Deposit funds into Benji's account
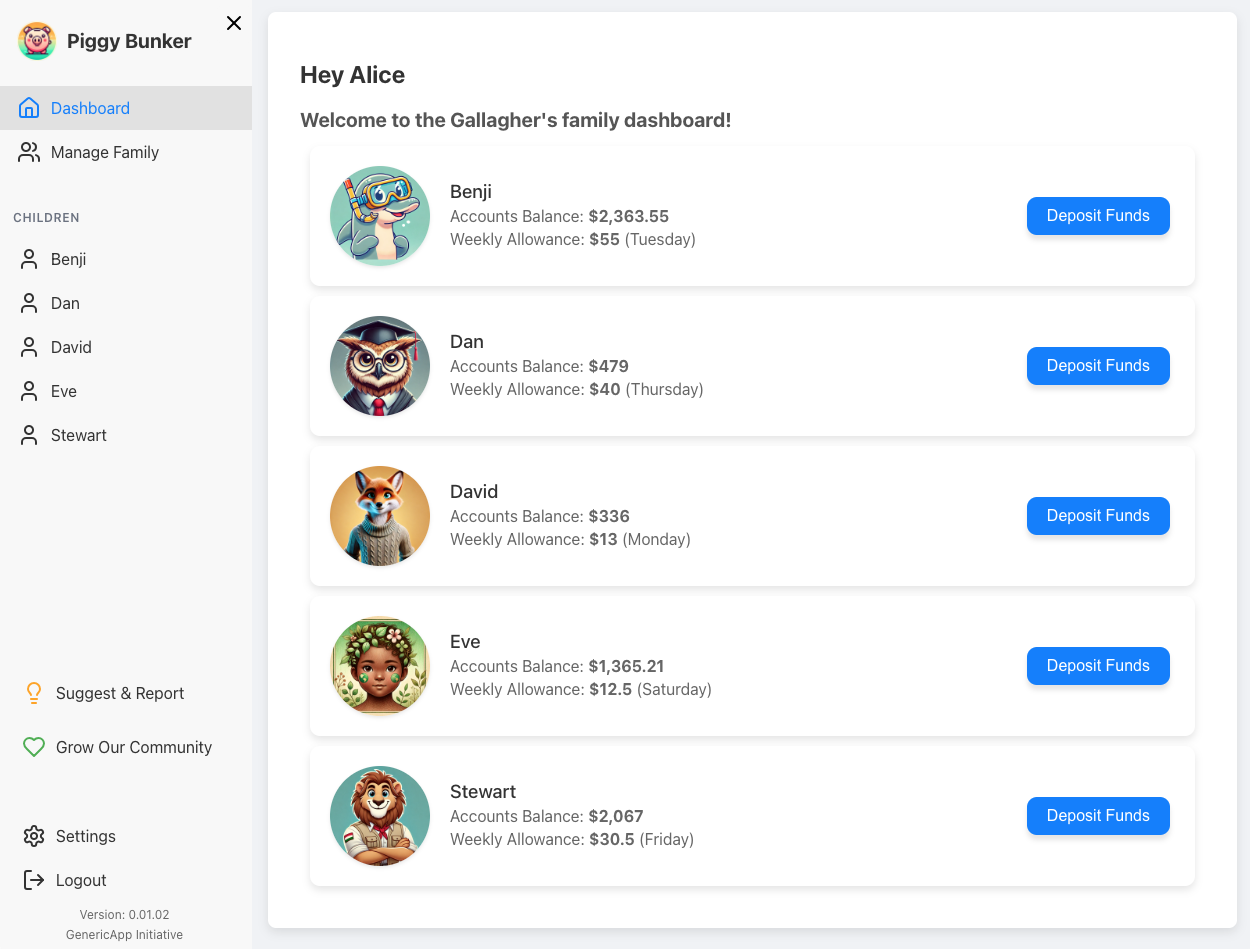 [x=1098, y=216]
